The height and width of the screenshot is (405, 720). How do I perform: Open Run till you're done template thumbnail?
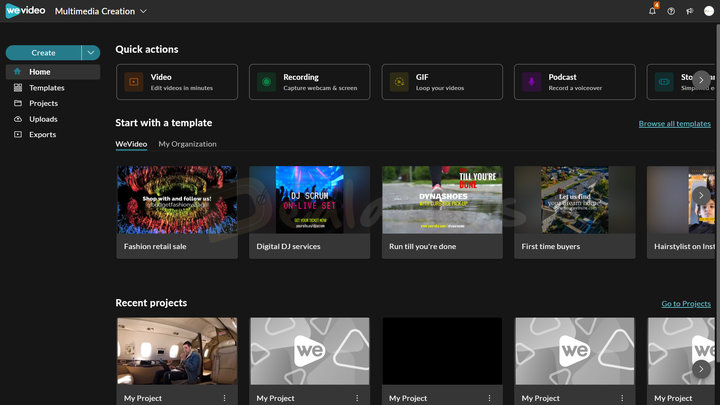[x=442, y=200]
